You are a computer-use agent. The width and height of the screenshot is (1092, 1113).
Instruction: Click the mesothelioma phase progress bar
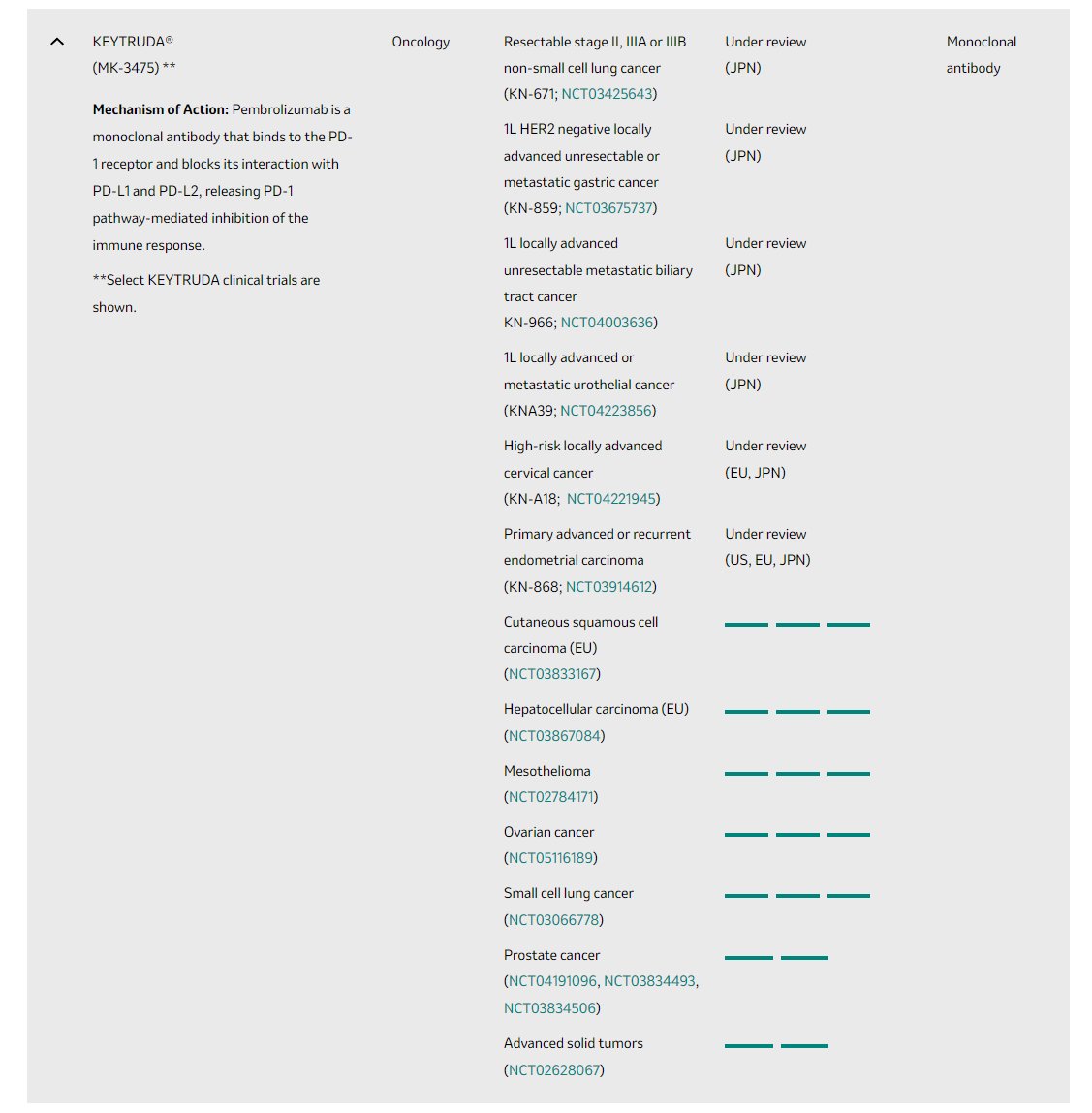pos(796,773)
